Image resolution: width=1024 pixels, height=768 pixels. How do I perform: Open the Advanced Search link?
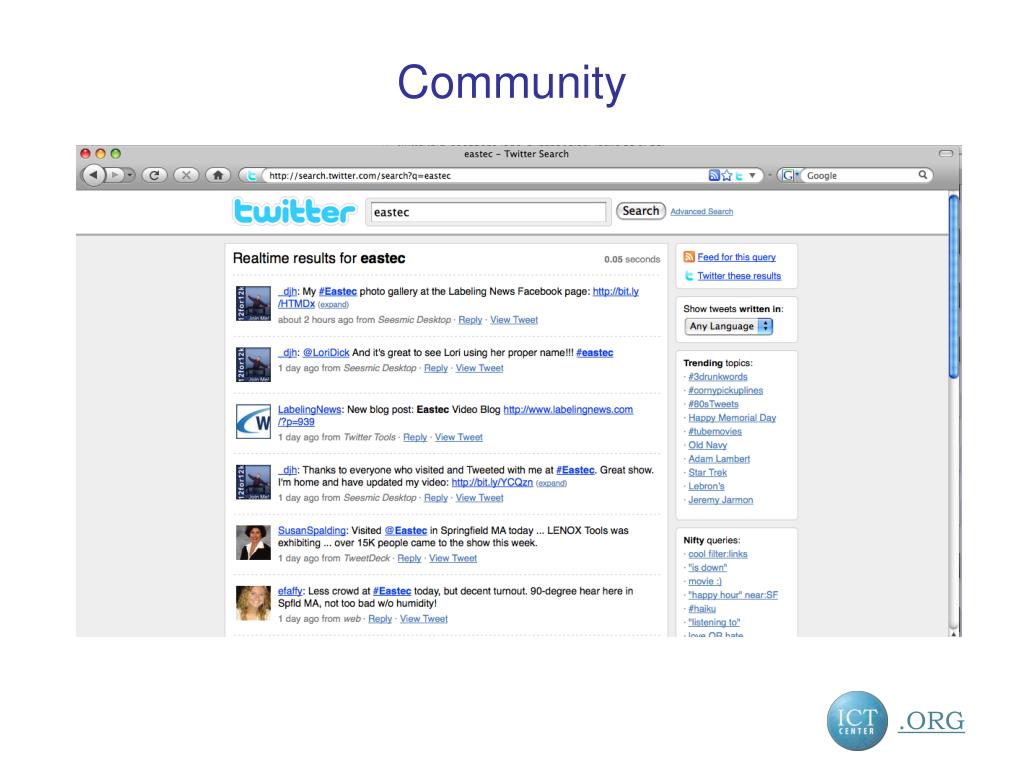coord(701,212)
